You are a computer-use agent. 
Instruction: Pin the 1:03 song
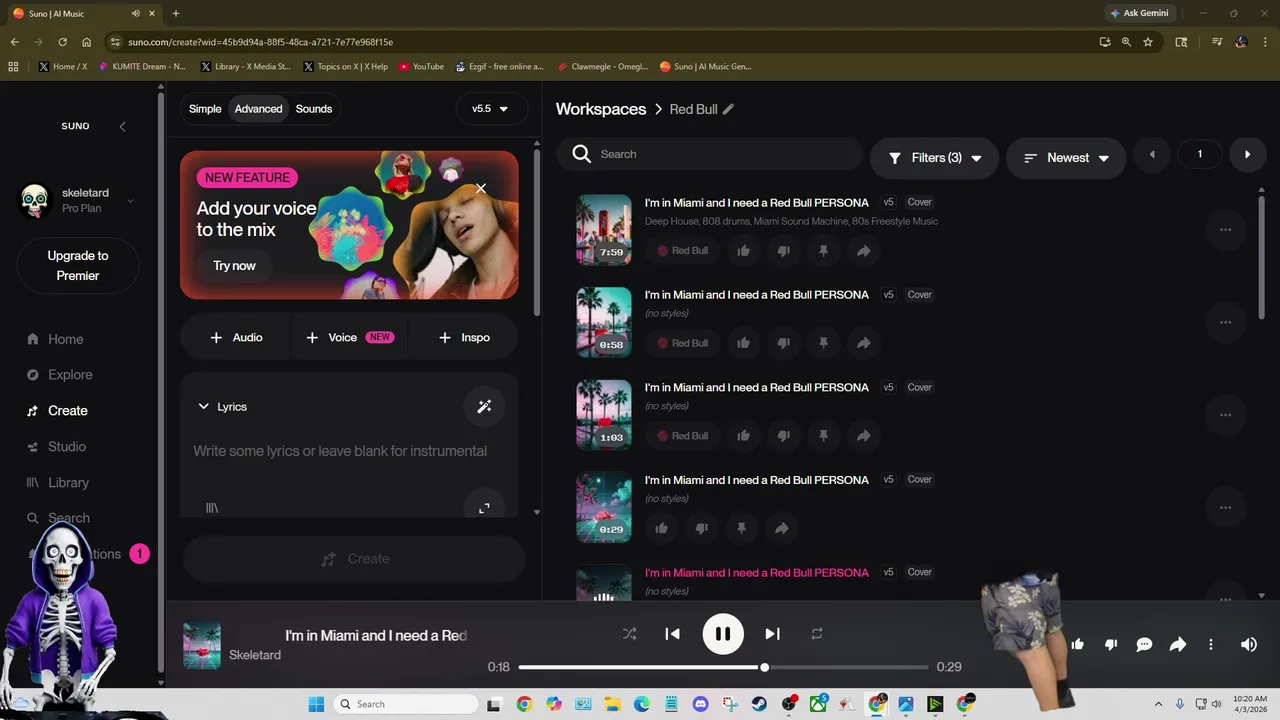[823, 436]
